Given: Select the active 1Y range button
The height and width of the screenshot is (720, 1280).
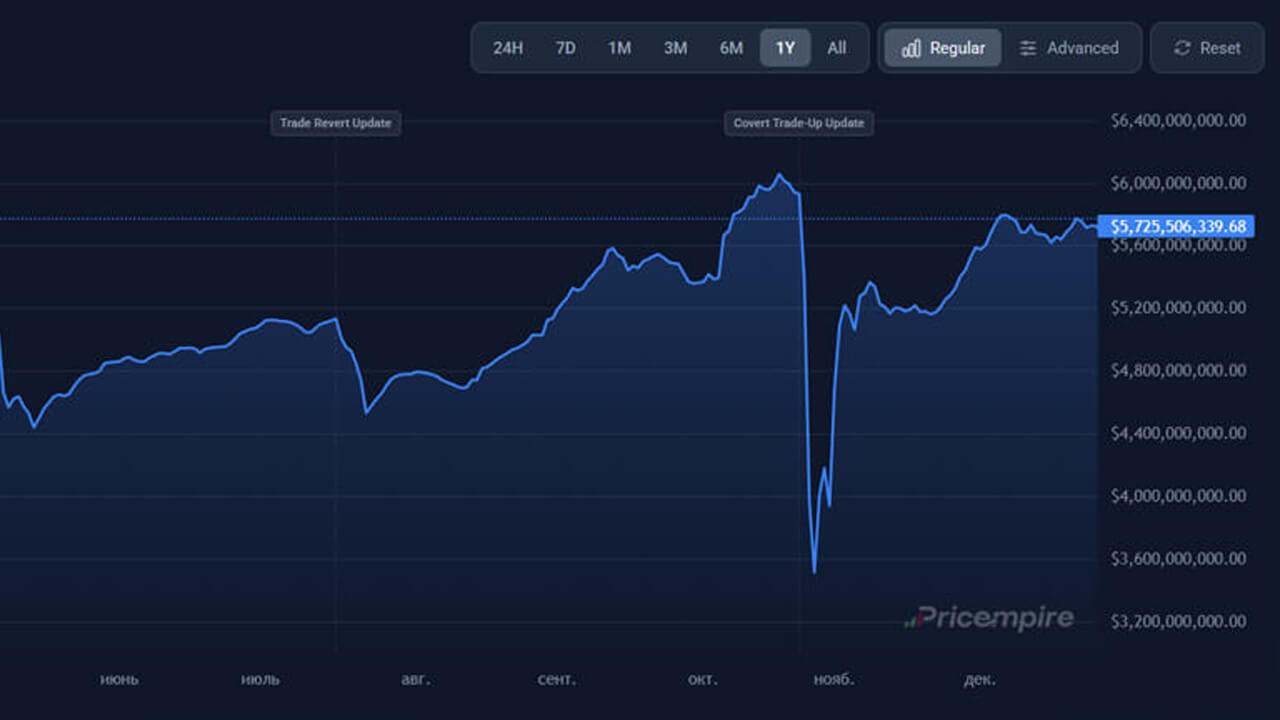Looking at the screenshot, I should (785, 48).
